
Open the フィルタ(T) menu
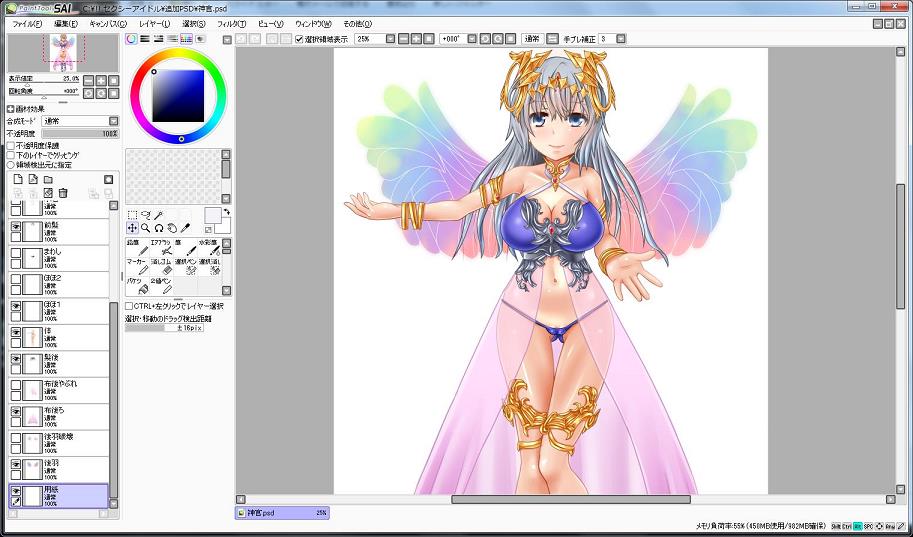tap(231, 23)
